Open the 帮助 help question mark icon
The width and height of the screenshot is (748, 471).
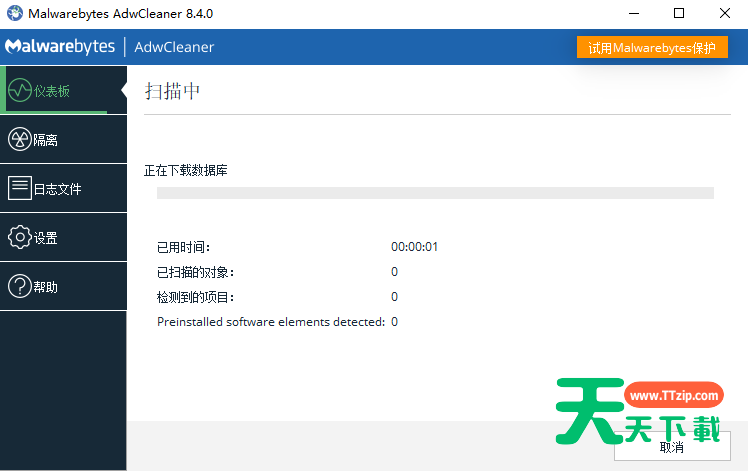[20, 286]
